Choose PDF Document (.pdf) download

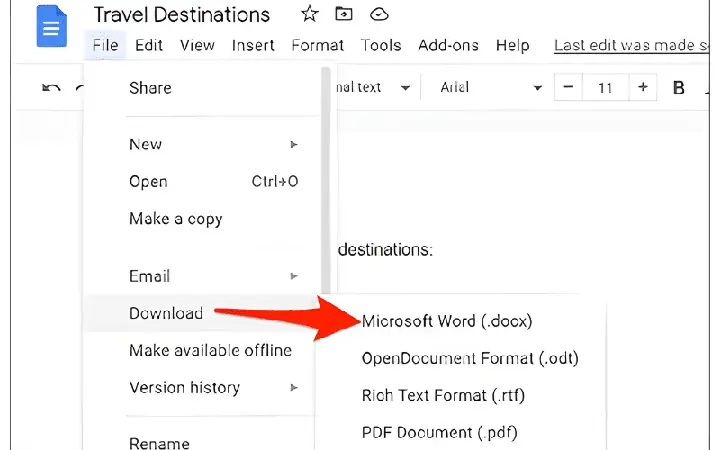[439, 433]
